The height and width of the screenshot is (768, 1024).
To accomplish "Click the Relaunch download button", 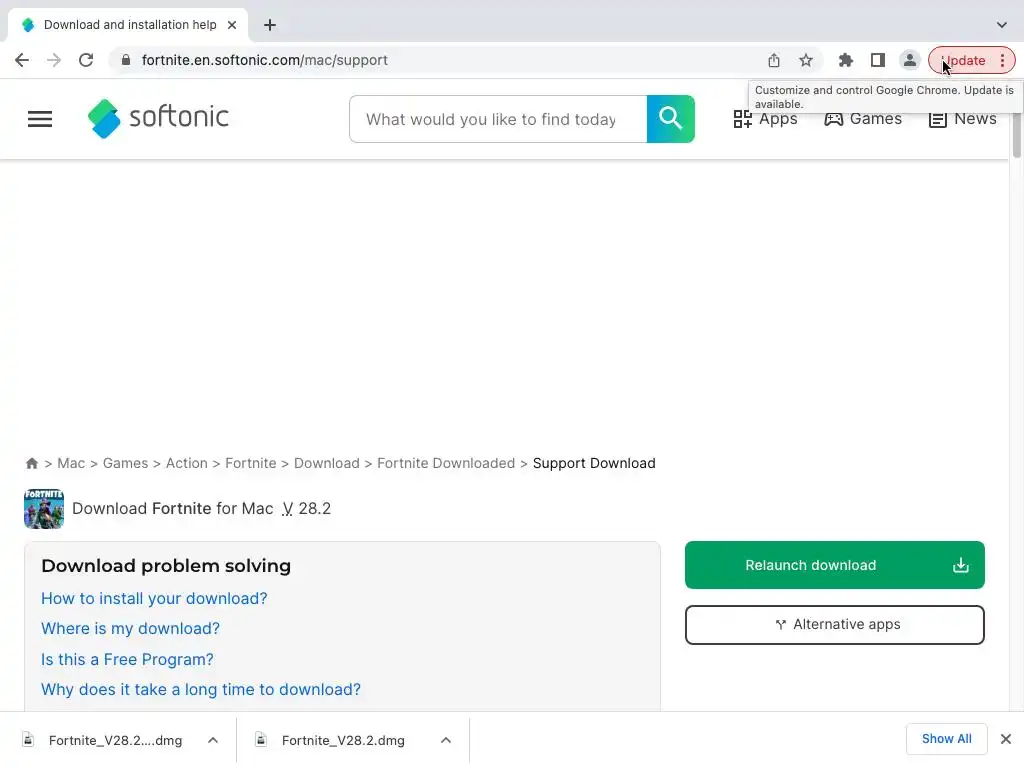I will 835,565.
